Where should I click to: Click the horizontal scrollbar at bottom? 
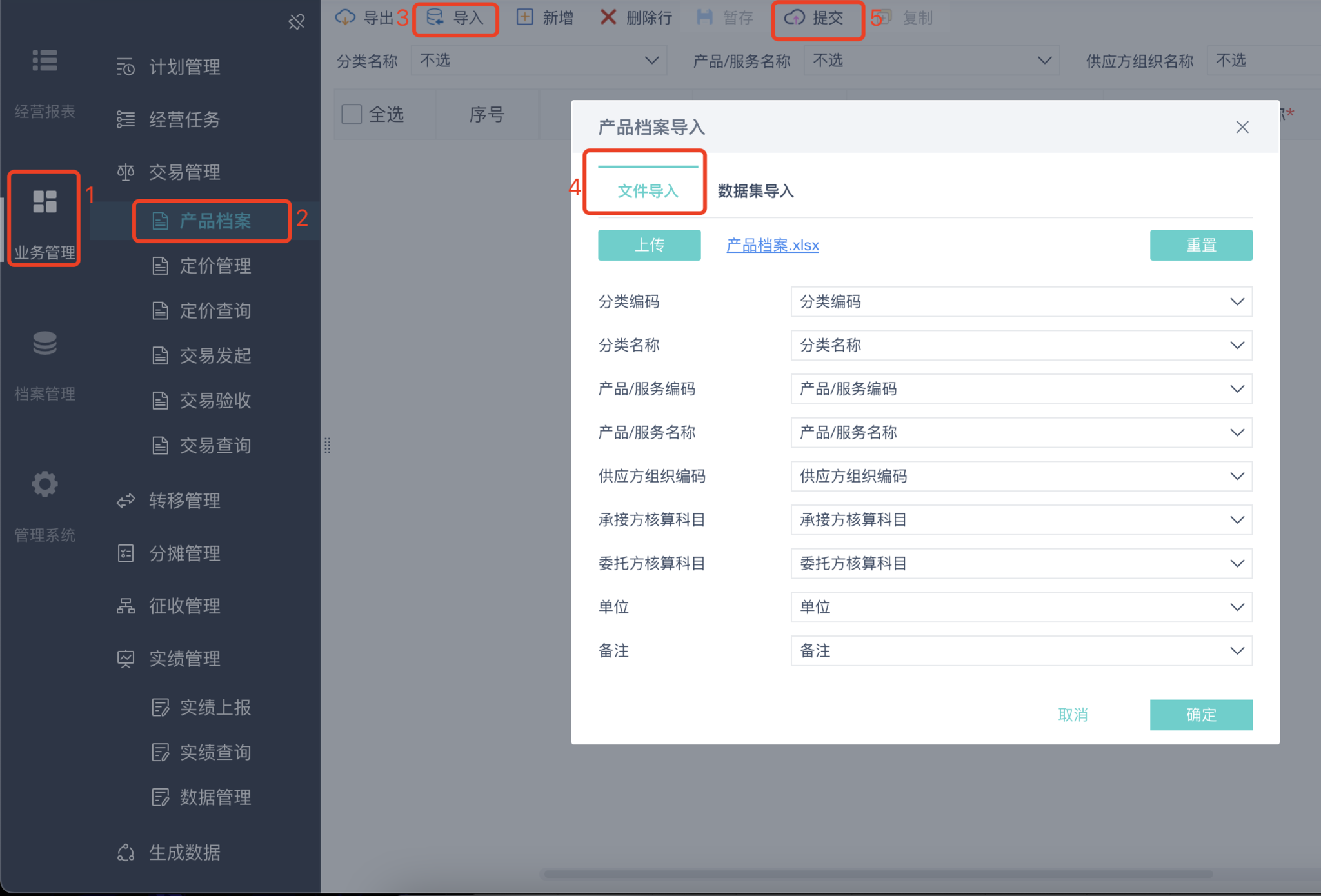click(x=877, y=874)
